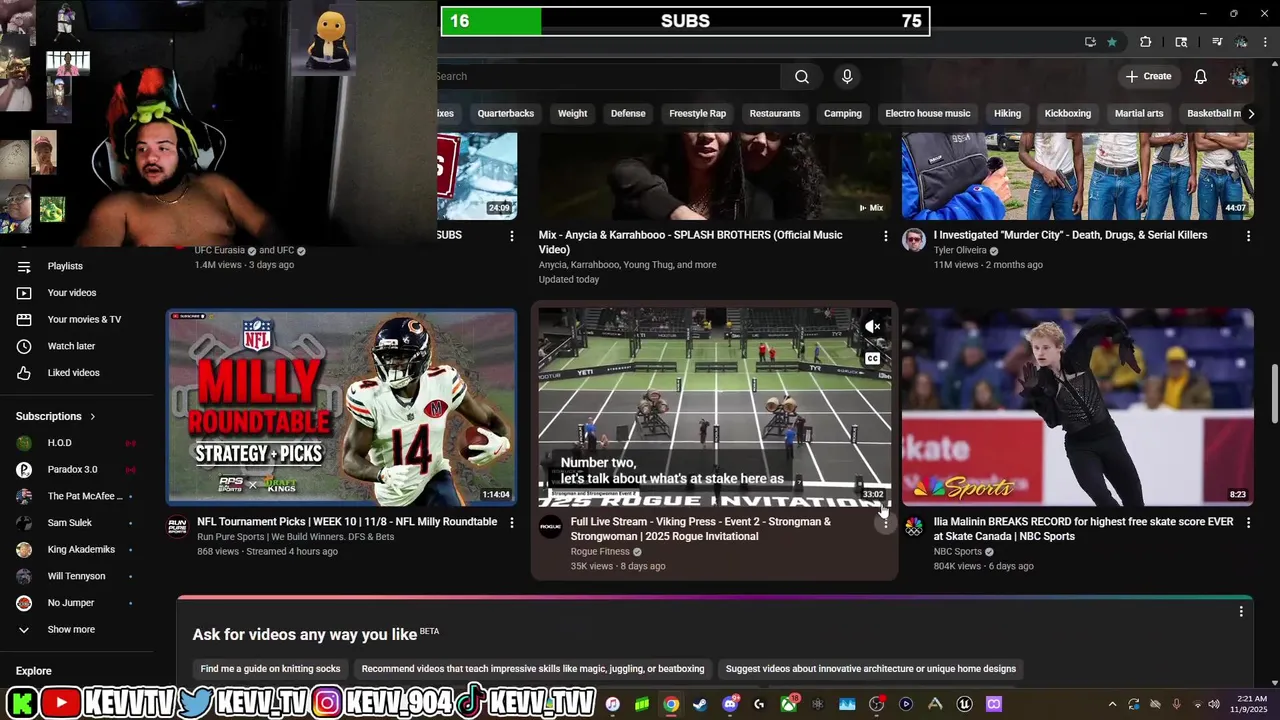Image resolution: width=1280 pixels, height=720 pixels.
Task: Show more chips with the right arrow
Action: 1250,113
